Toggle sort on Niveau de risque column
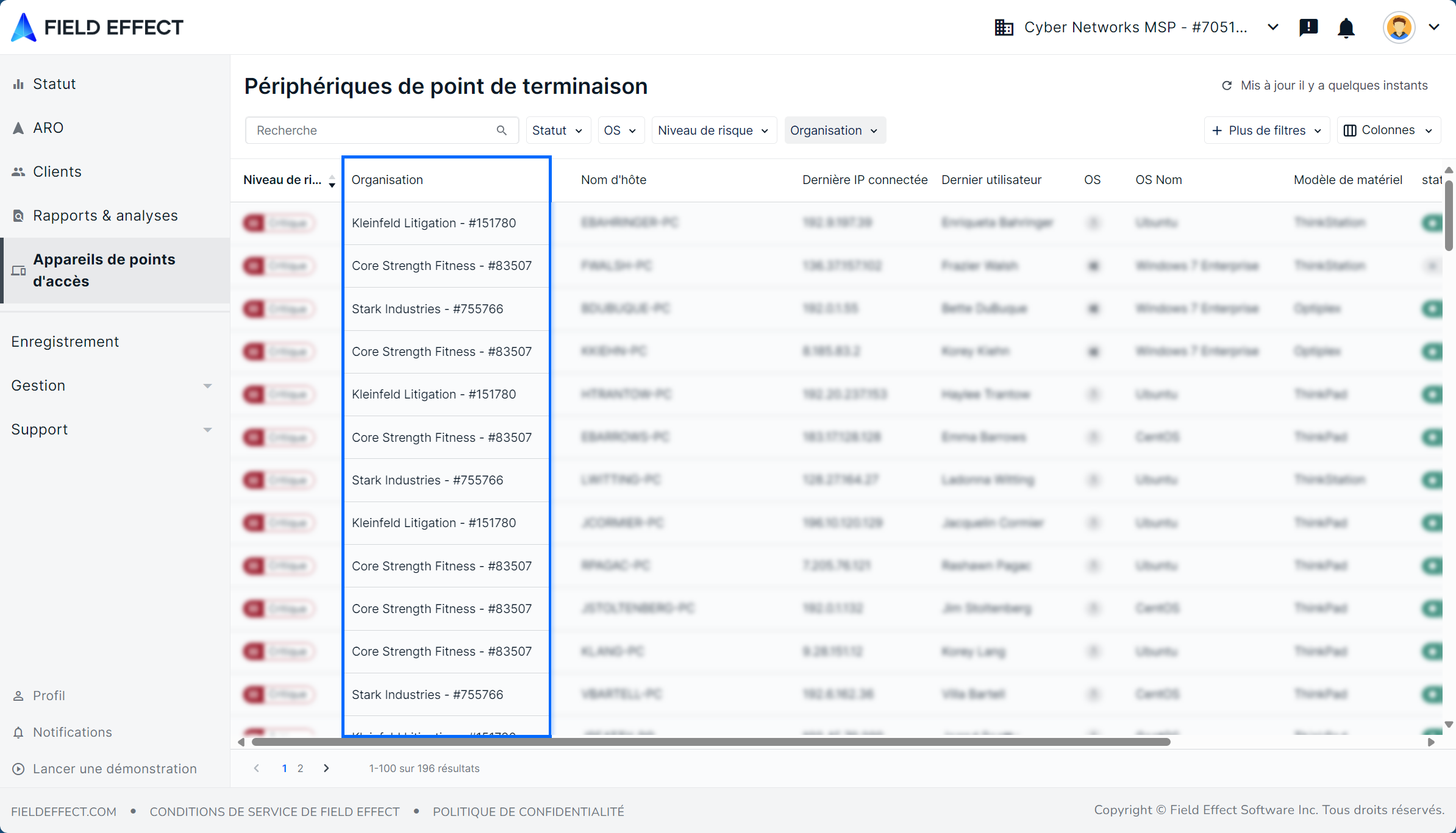This screenshot has width=1456, height=833. 332,180
